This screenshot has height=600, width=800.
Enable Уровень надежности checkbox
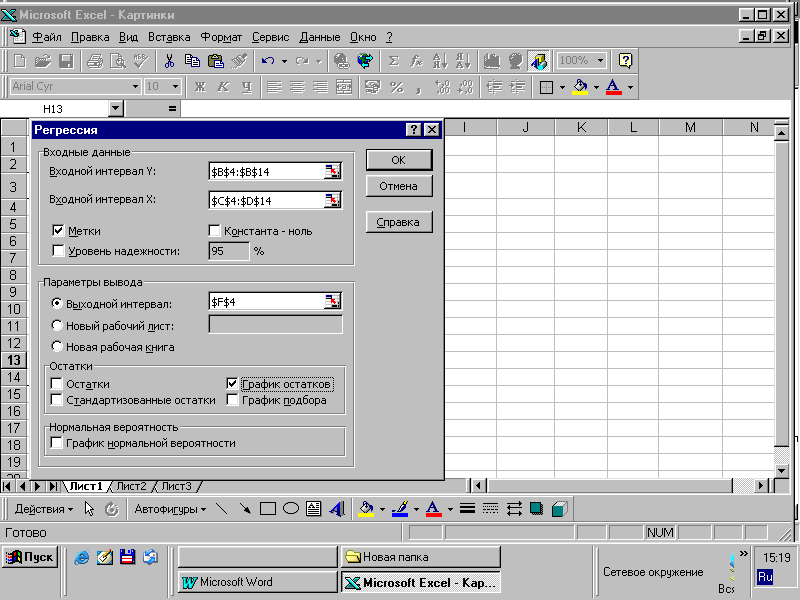click(x=58, y=251)
